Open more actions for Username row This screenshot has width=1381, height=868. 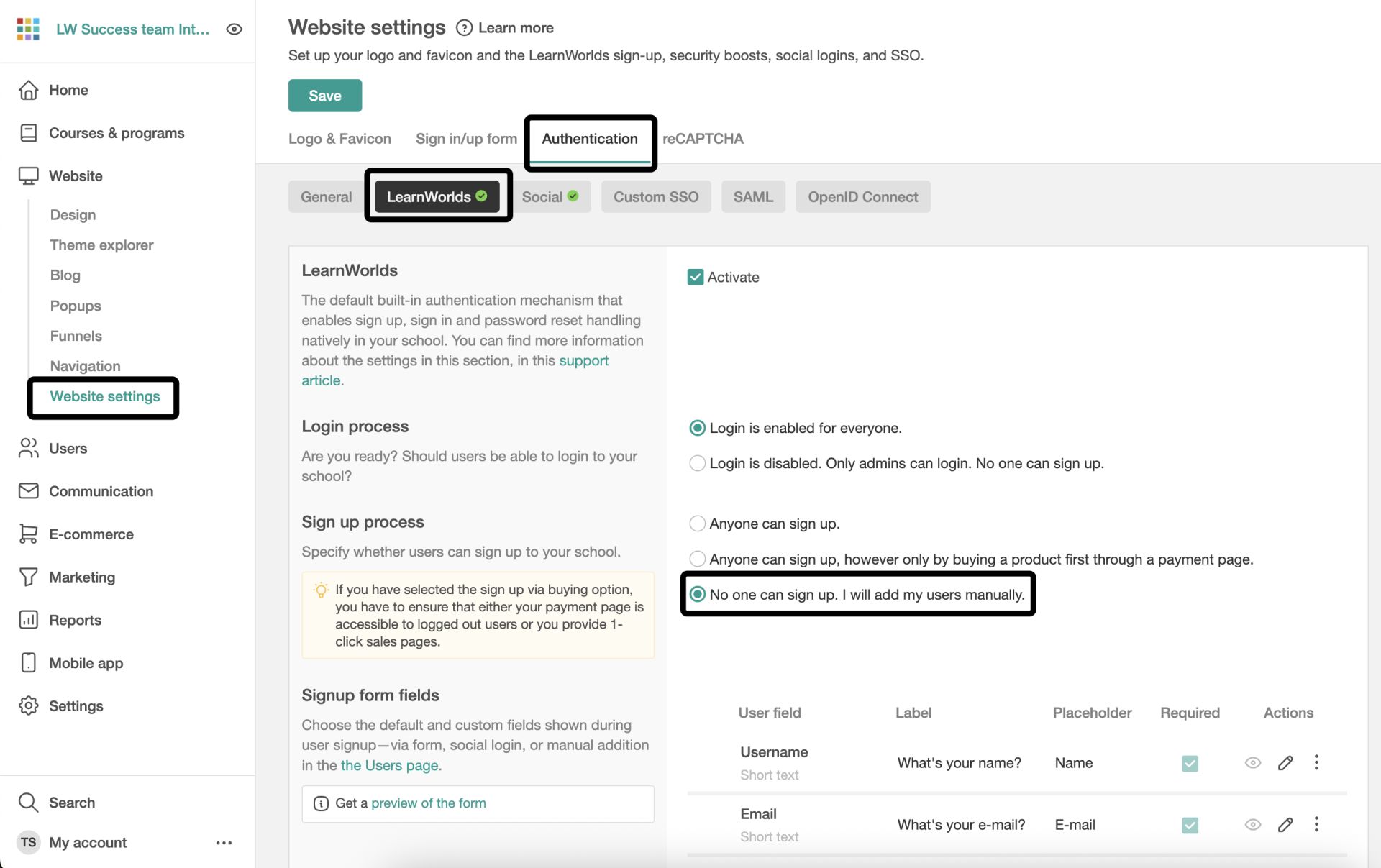coord(1316,763)
